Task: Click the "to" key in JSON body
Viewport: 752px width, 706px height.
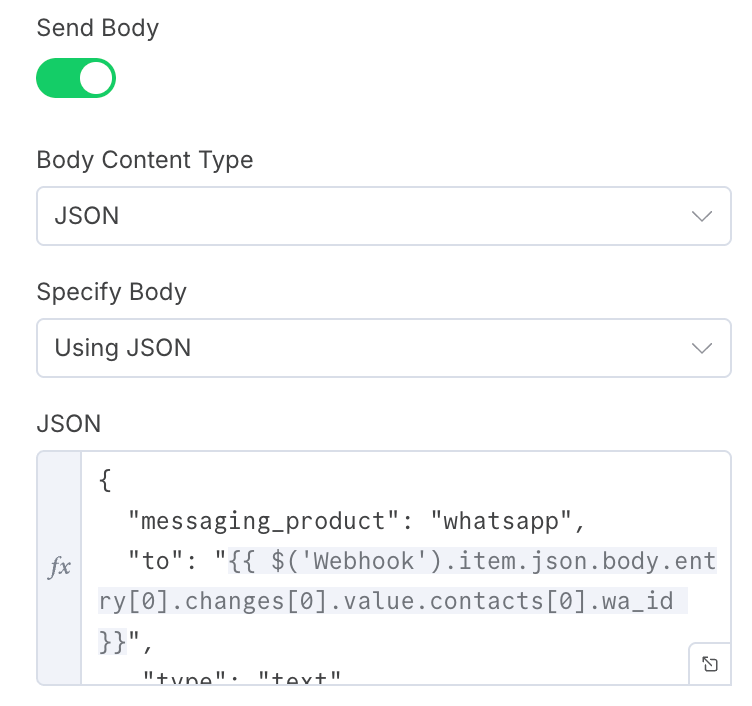Action: (155, 561)
